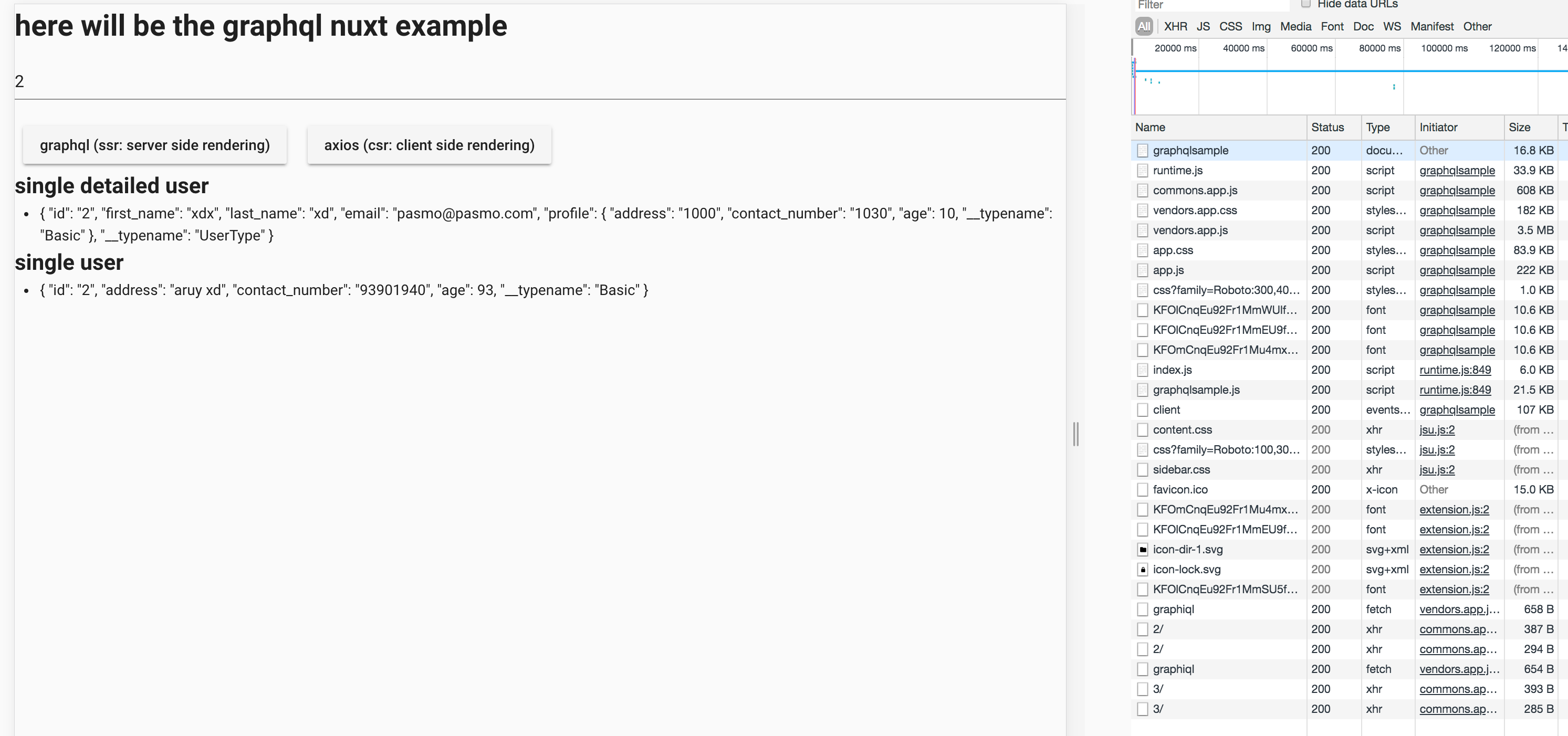This screenshot has height=736, width=1568.
Task: Click the folder icon beside icon-dir-1.svg
Action: (x=1143, y=549)
